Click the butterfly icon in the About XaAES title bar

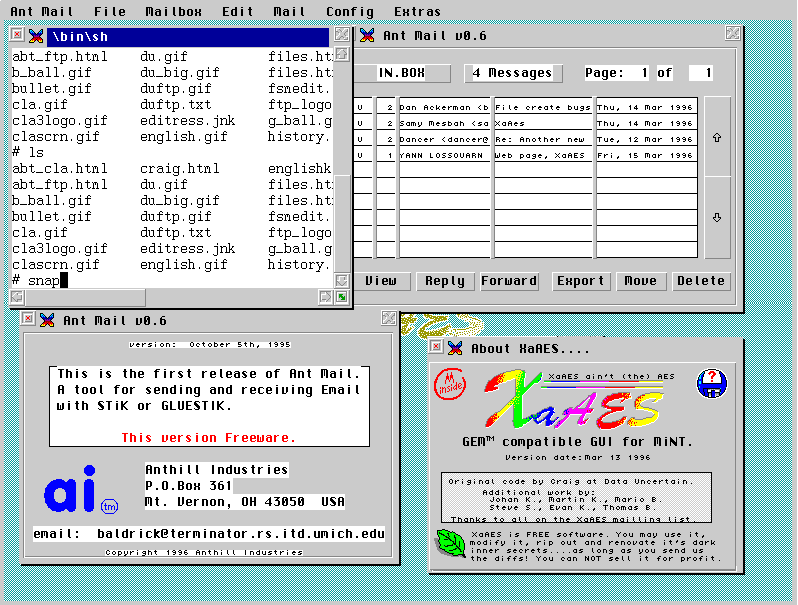tap(455, 348)
